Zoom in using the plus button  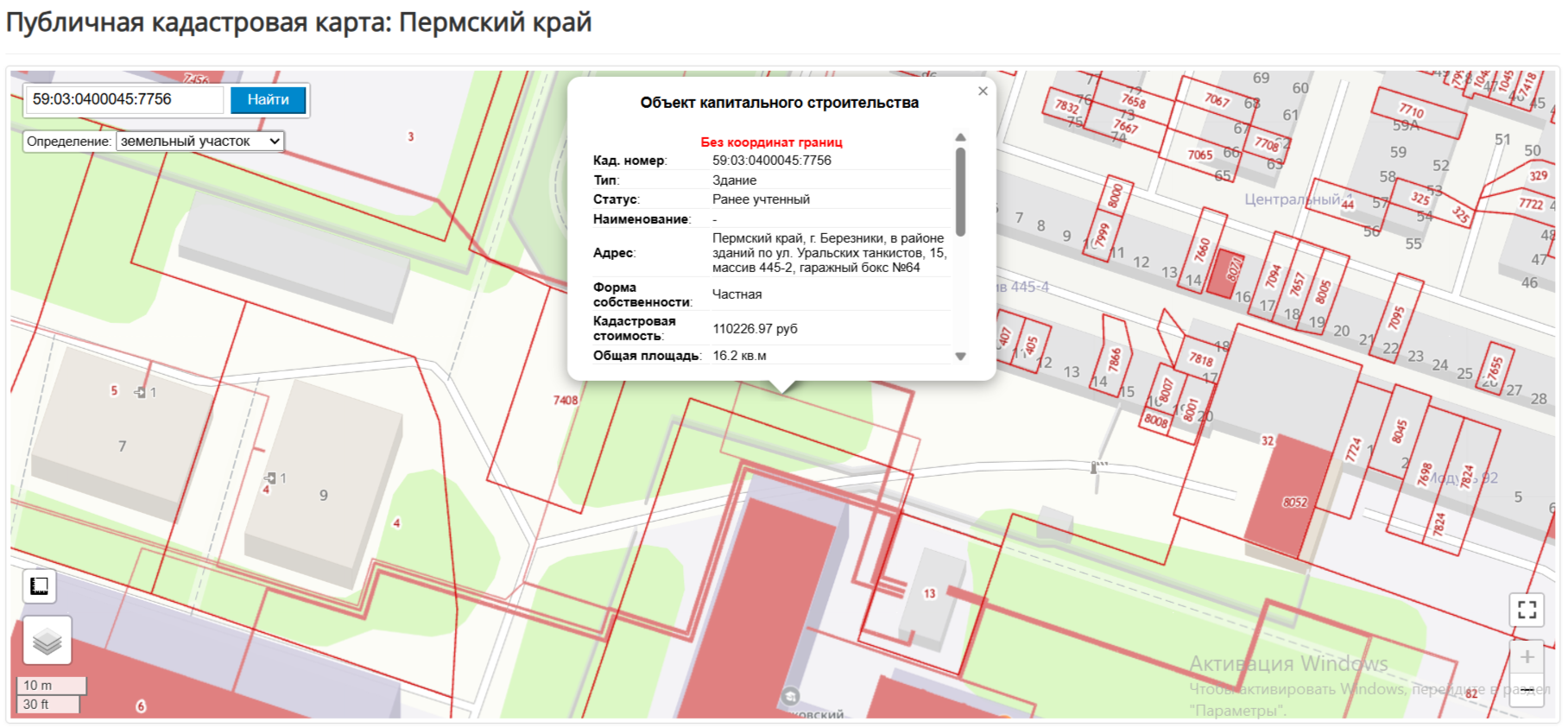1527,657
